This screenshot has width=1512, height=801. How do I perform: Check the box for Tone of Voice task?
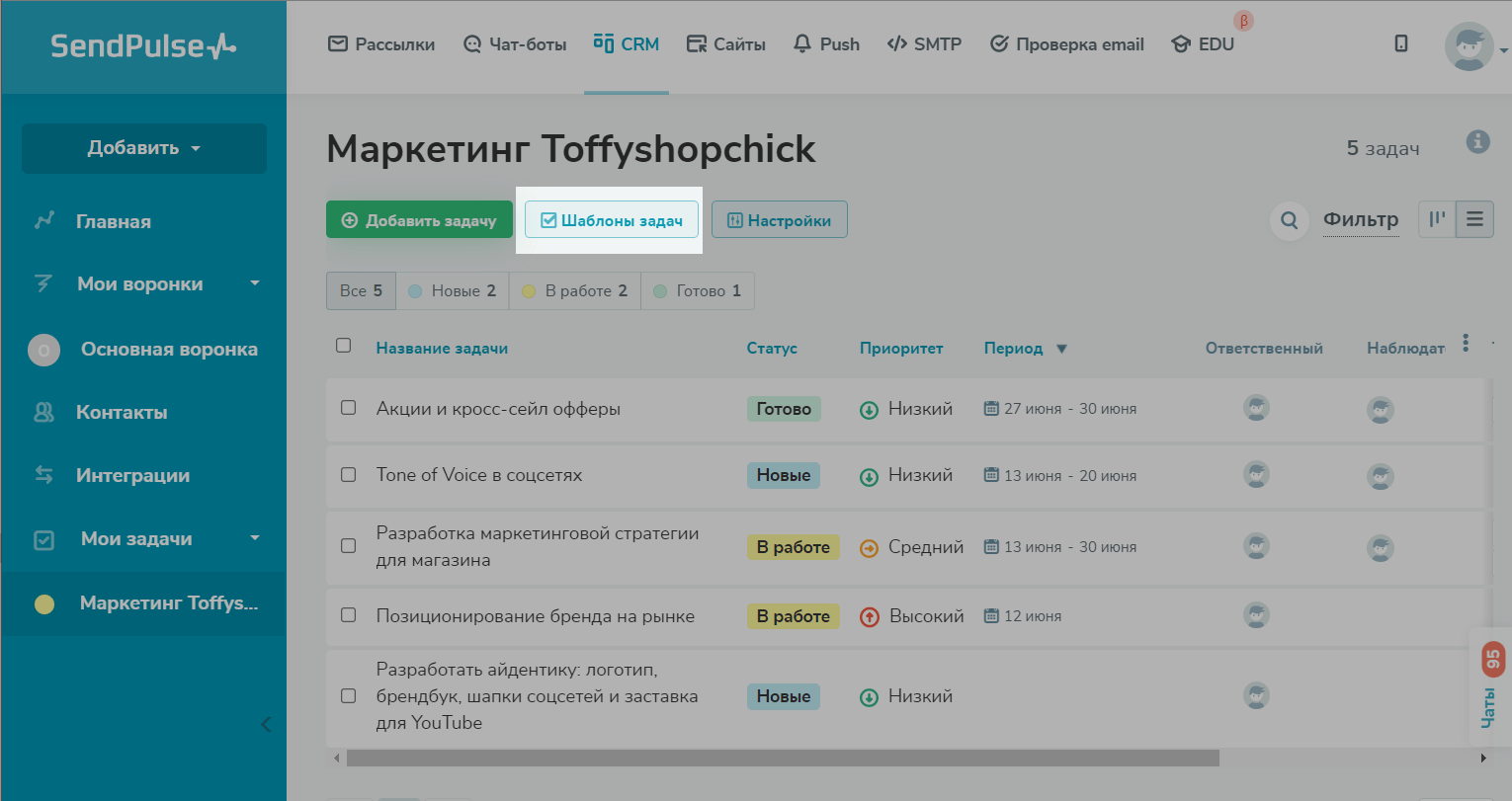point(348,475)
